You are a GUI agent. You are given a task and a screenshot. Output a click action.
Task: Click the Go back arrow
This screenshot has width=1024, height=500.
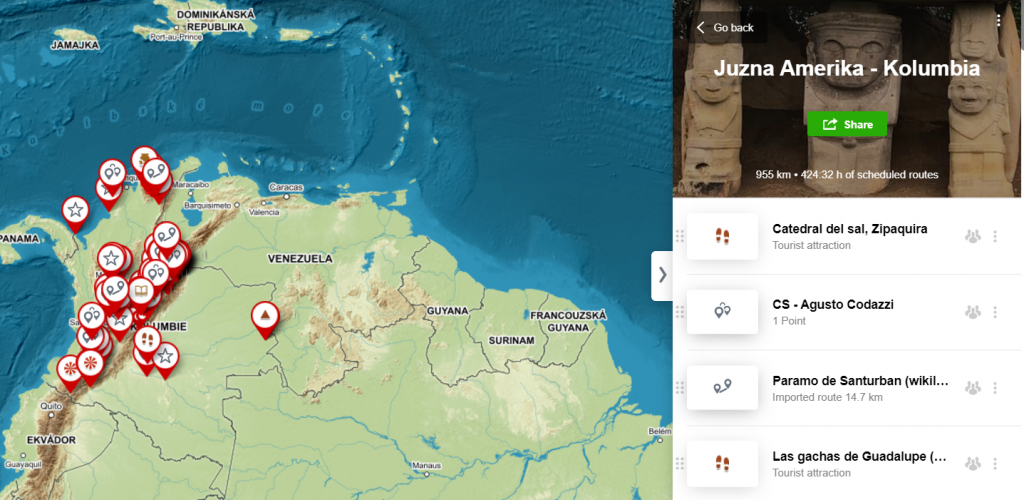(x=701, y=27)
